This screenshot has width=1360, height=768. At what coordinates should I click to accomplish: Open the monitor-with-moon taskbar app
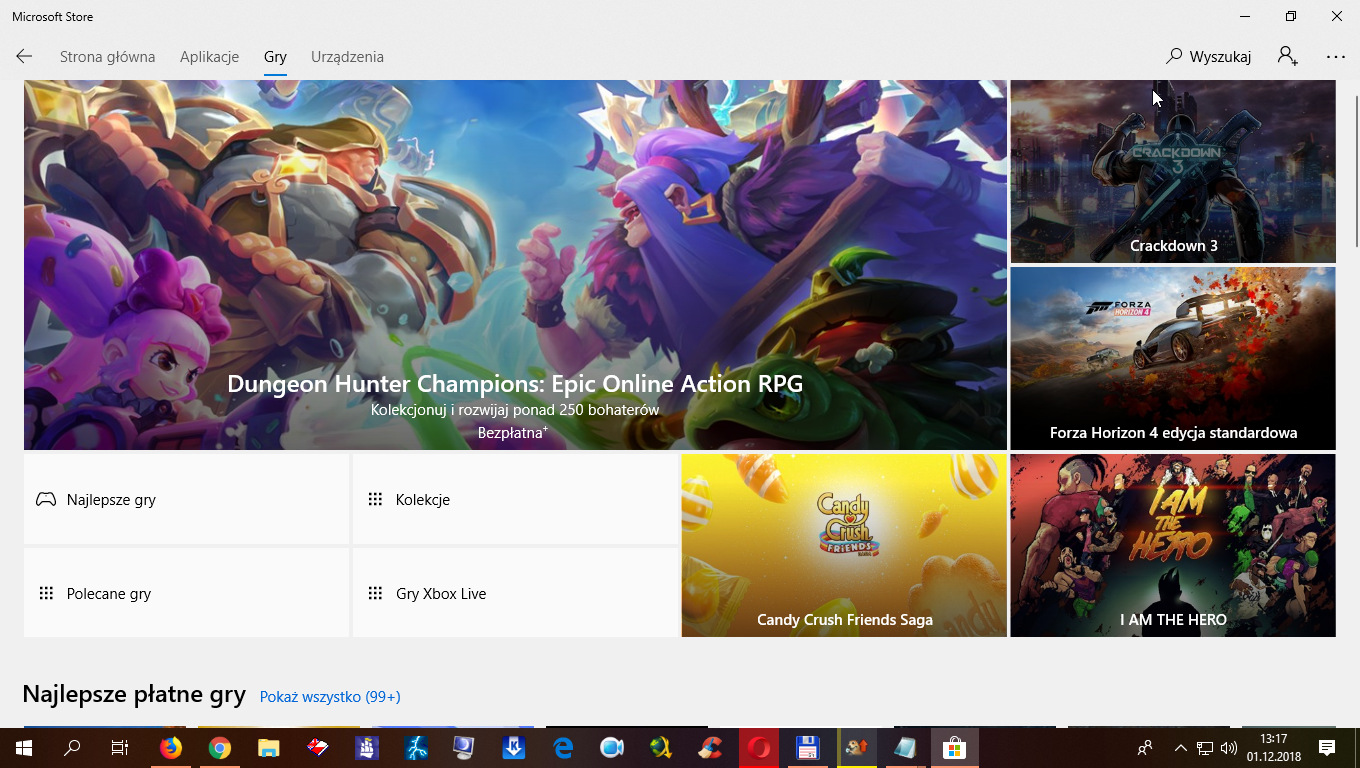tap(465, 747)
